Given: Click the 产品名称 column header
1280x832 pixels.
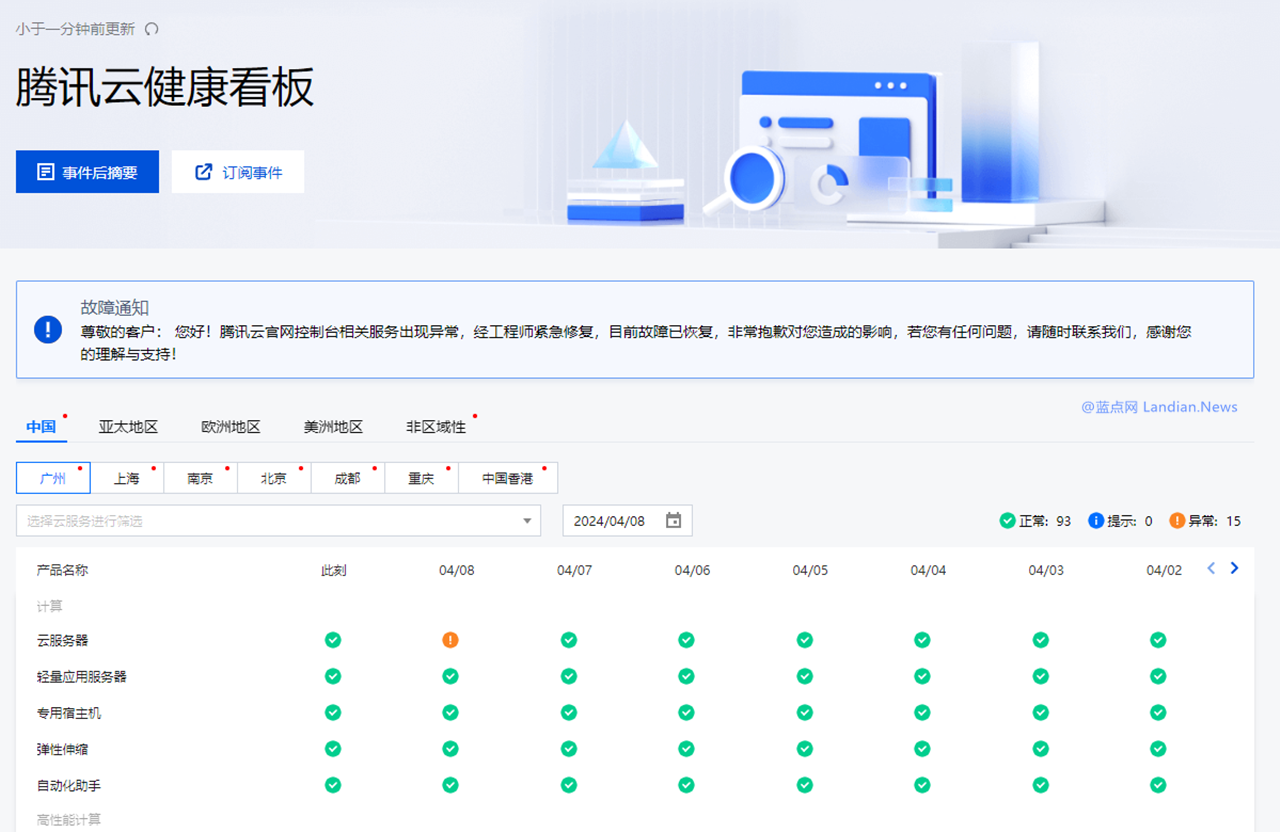Looking at the screenshot, I should click(62, 570).
